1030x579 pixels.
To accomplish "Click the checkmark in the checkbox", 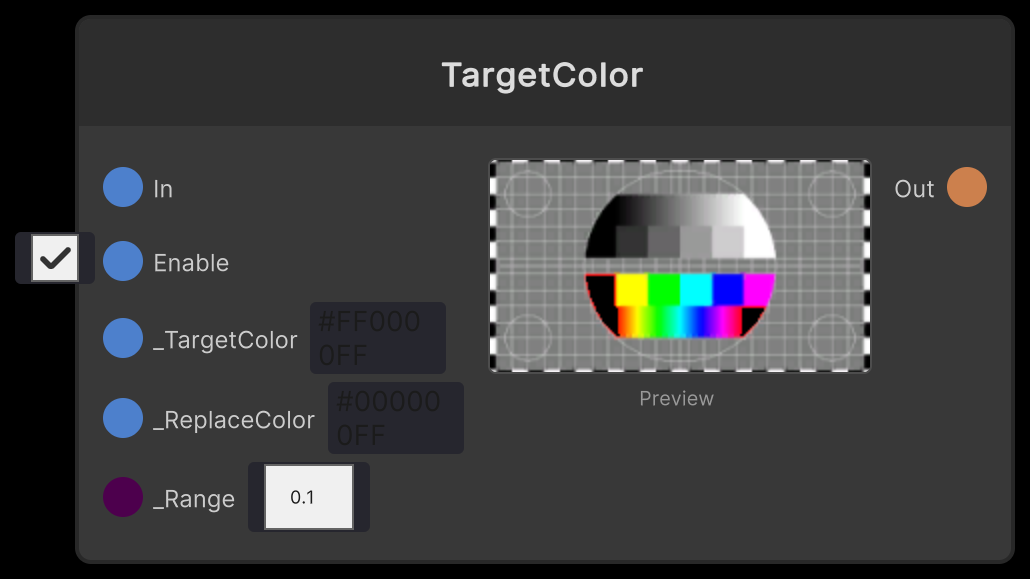I will coord(55,258).
